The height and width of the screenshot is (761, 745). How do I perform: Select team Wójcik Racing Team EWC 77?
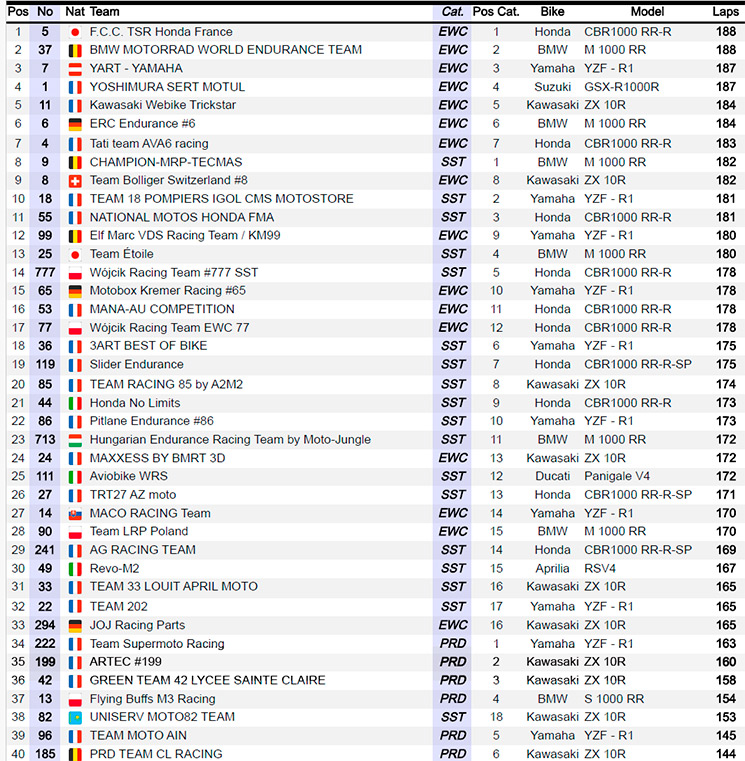(169, 328)
